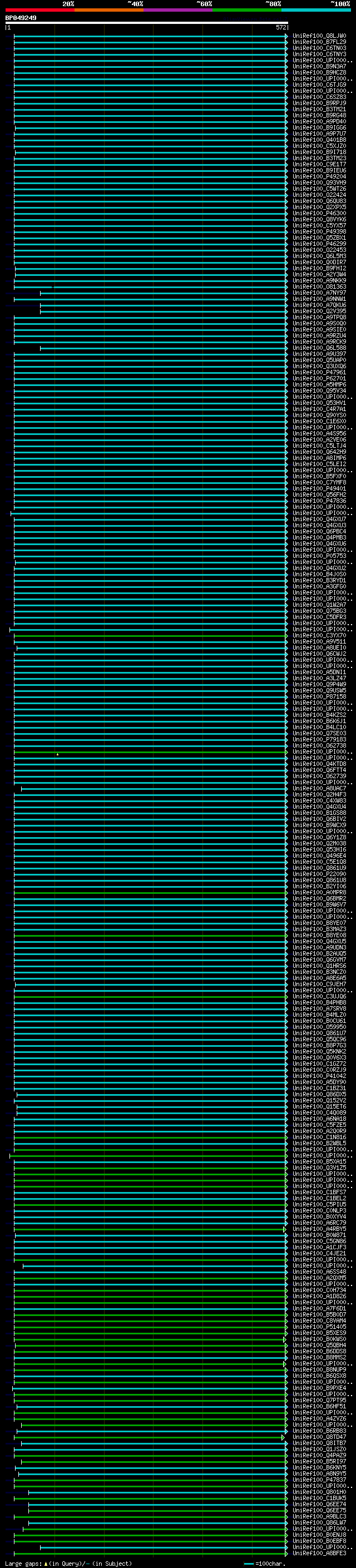Select UniRef100_O22424 entry
Screen dimensions: 356x1568
(319, 195)
